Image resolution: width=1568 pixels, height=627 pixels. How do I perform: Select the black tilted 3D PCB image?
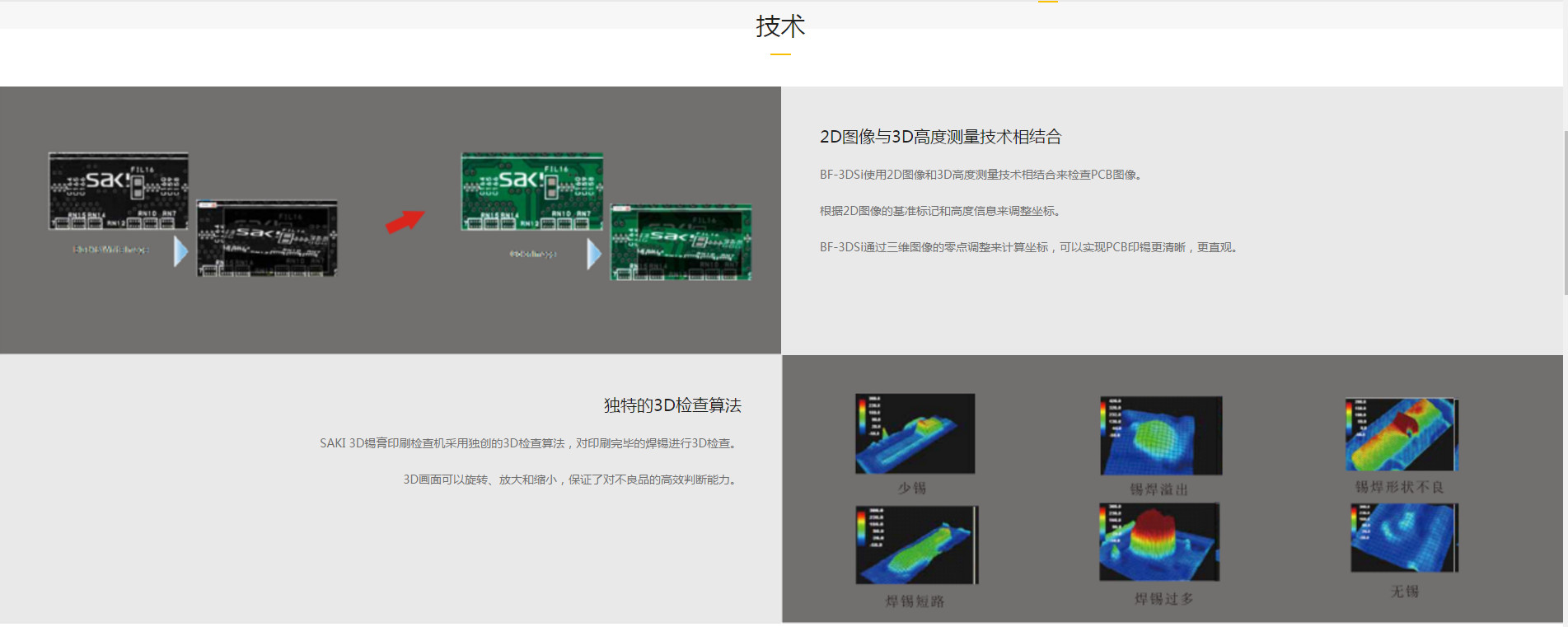[x=267, y=239]
